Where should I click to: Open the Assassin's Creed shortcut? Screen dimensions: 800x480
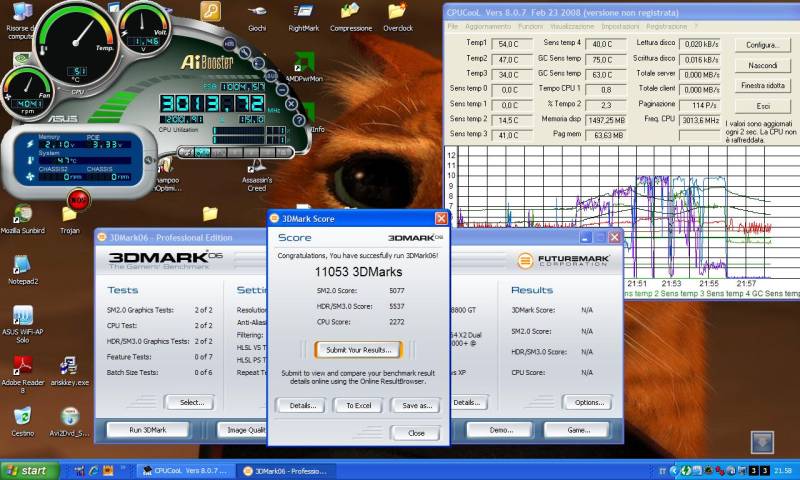click(x=257, y=176)
